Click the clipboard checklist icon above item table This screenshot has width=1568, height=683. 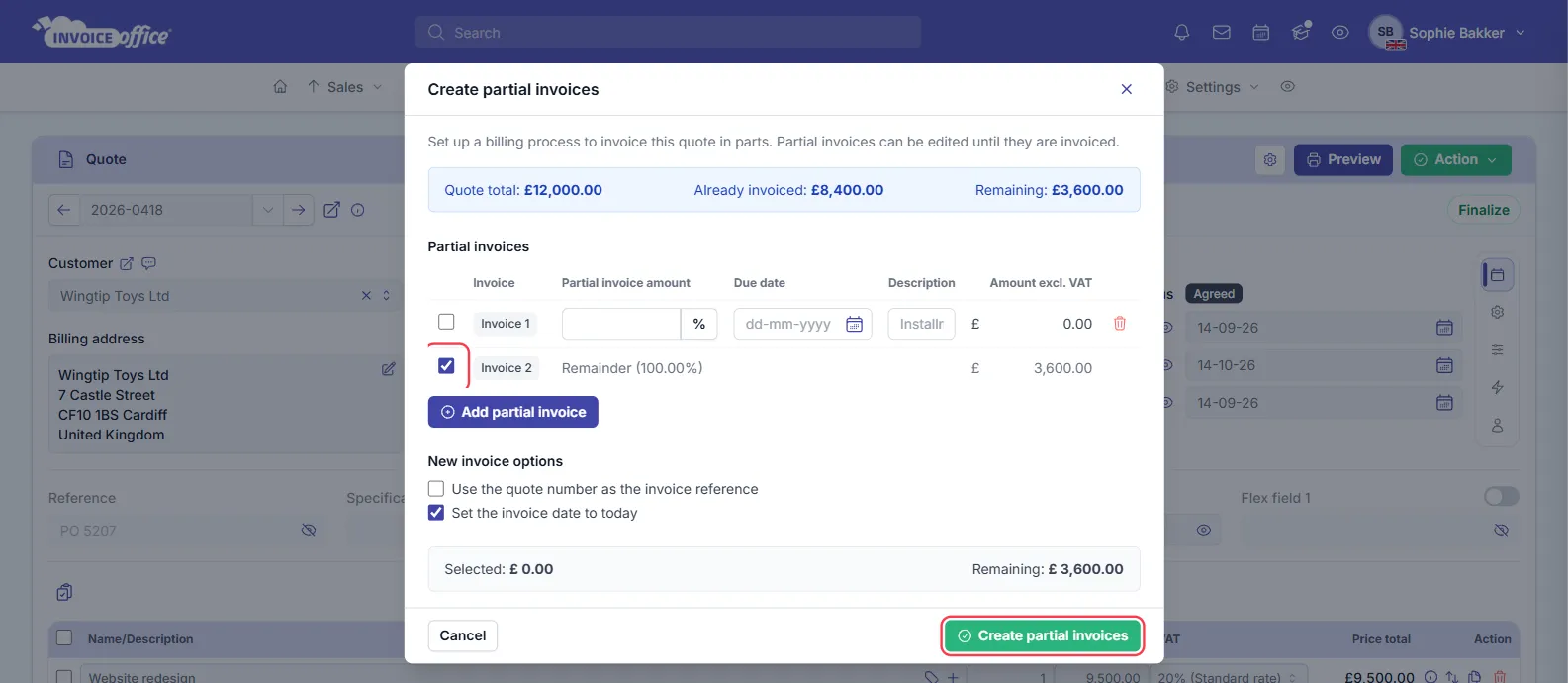click(64, 592)
